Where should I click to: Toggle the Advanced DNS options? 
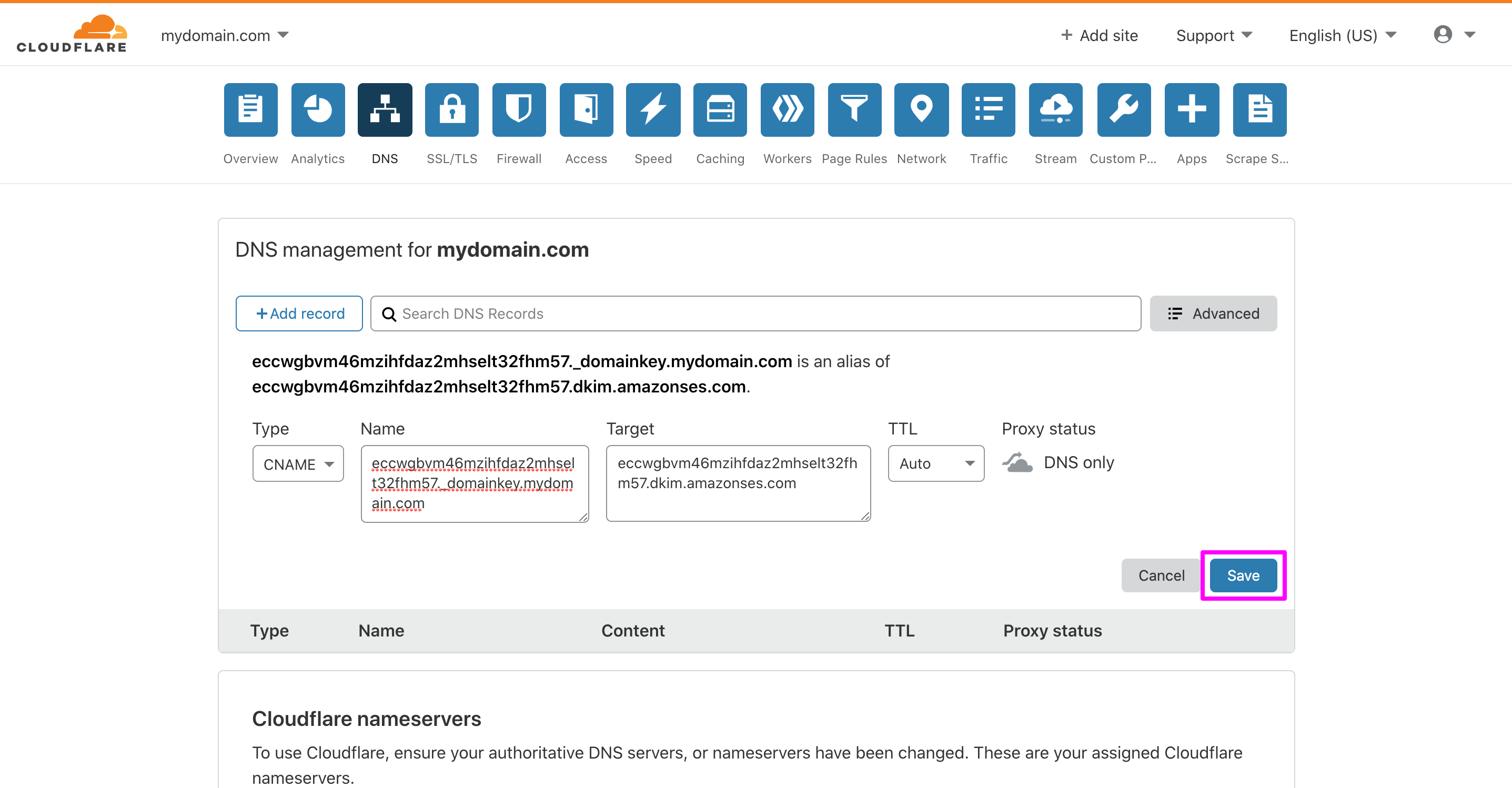coord(1213,314)
